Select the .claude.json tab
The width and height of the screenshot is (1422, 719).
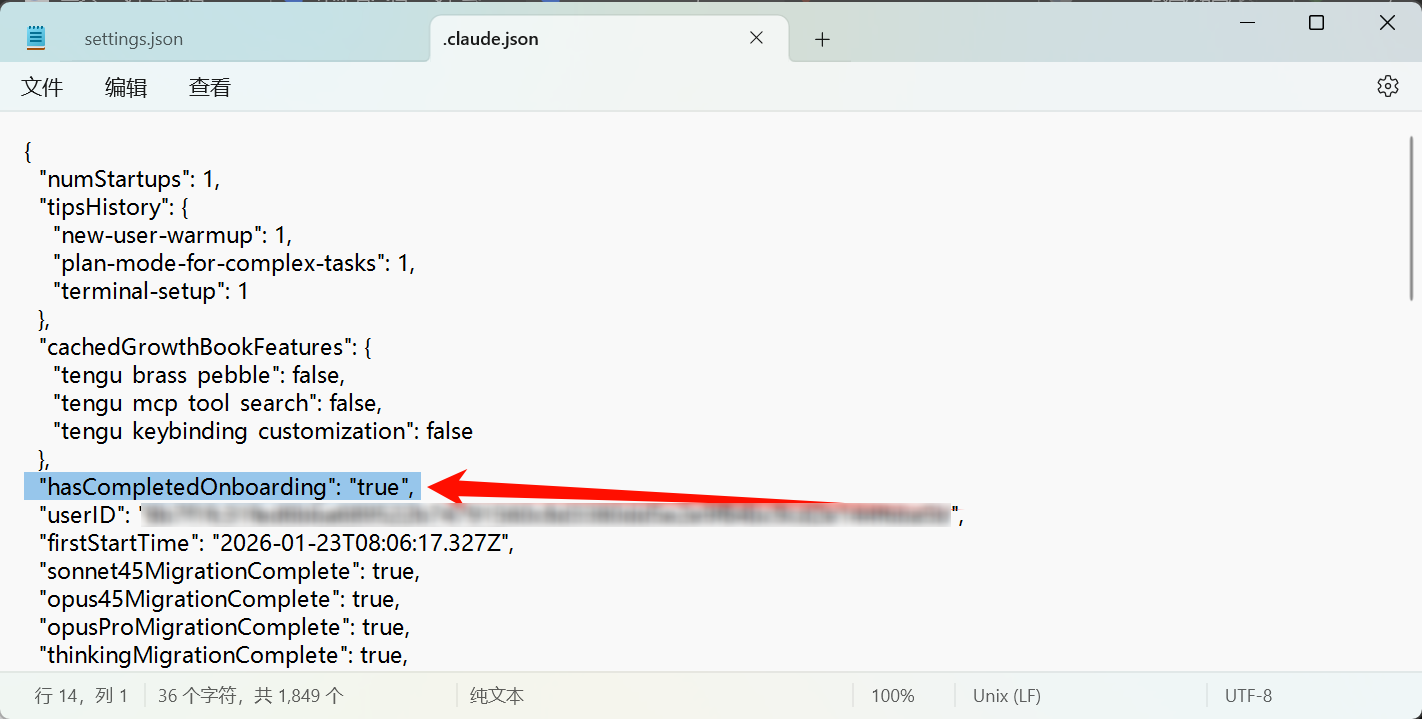click(490, 40)
